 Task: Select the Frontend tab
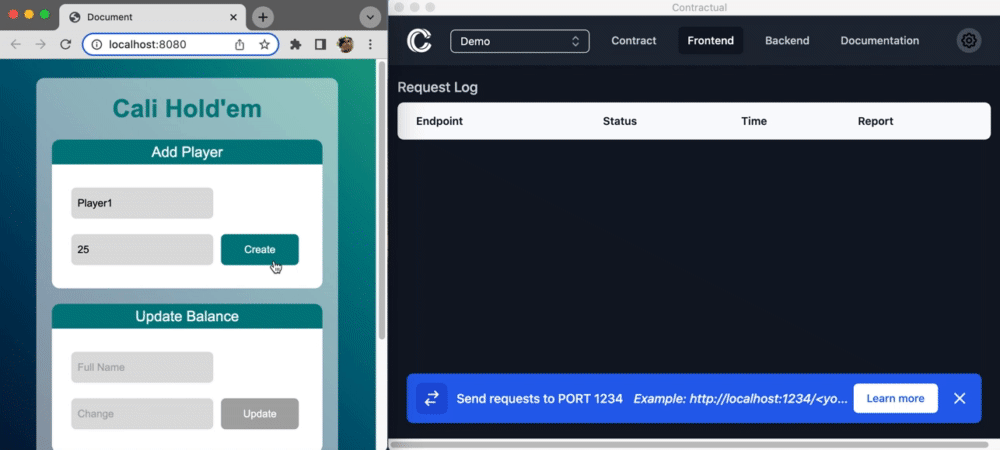[710, 41]
